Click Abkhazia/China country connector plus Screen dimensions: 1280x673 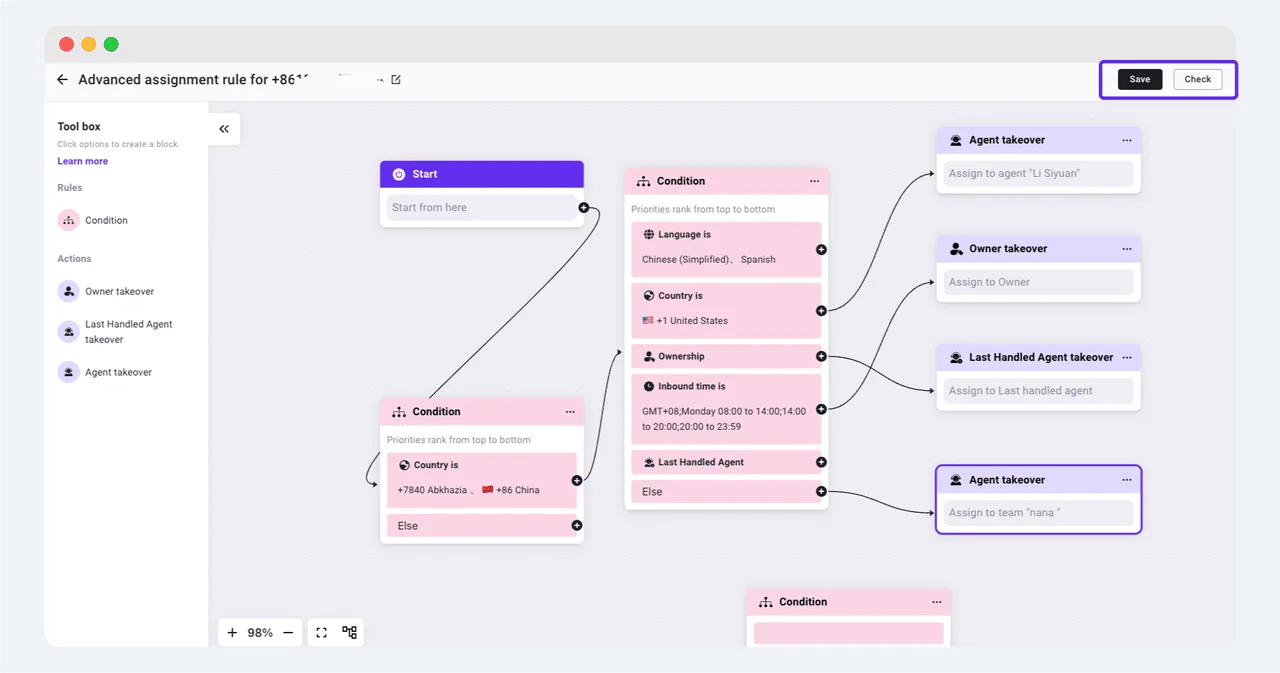click(x=577, y=481)
